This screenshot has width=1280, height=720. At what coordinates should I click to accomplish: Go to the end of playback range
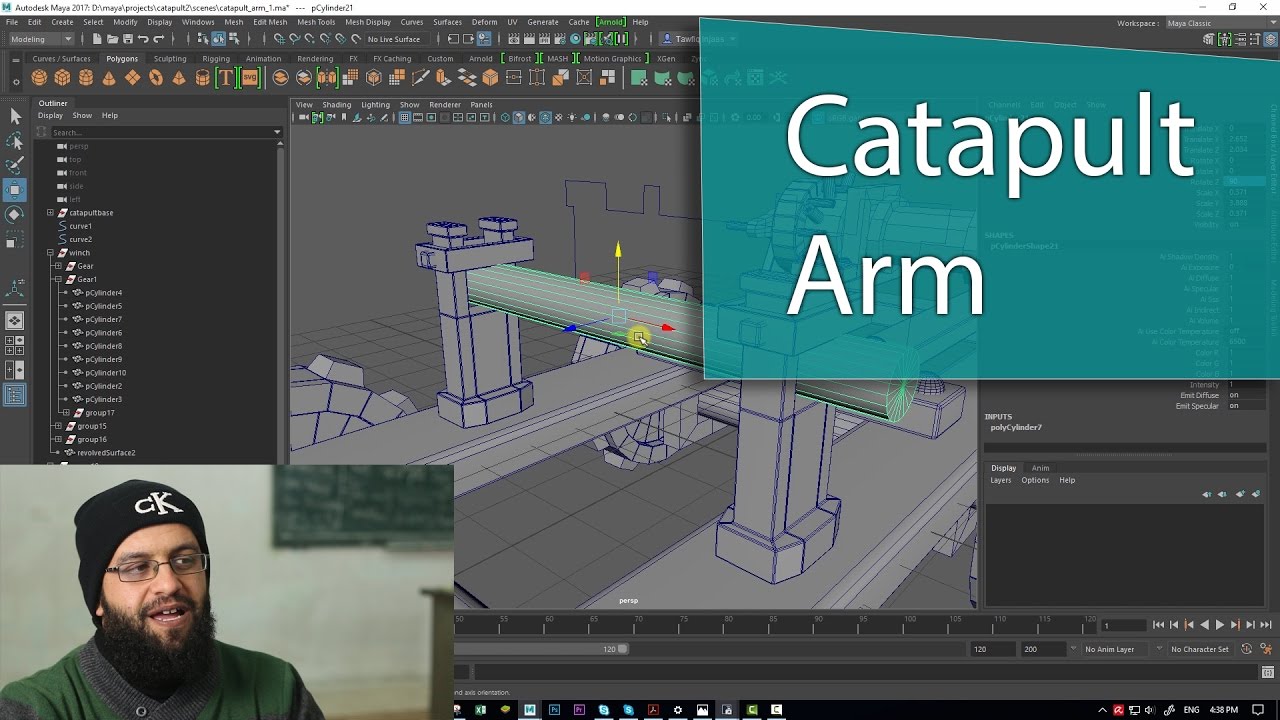click(1265, 625)
